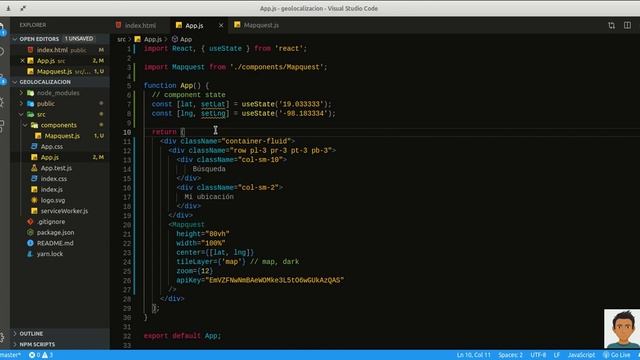Click line number 20 in the gutter
The width and height of the screenshot is (640, 360).
click(x=127, y=225)
